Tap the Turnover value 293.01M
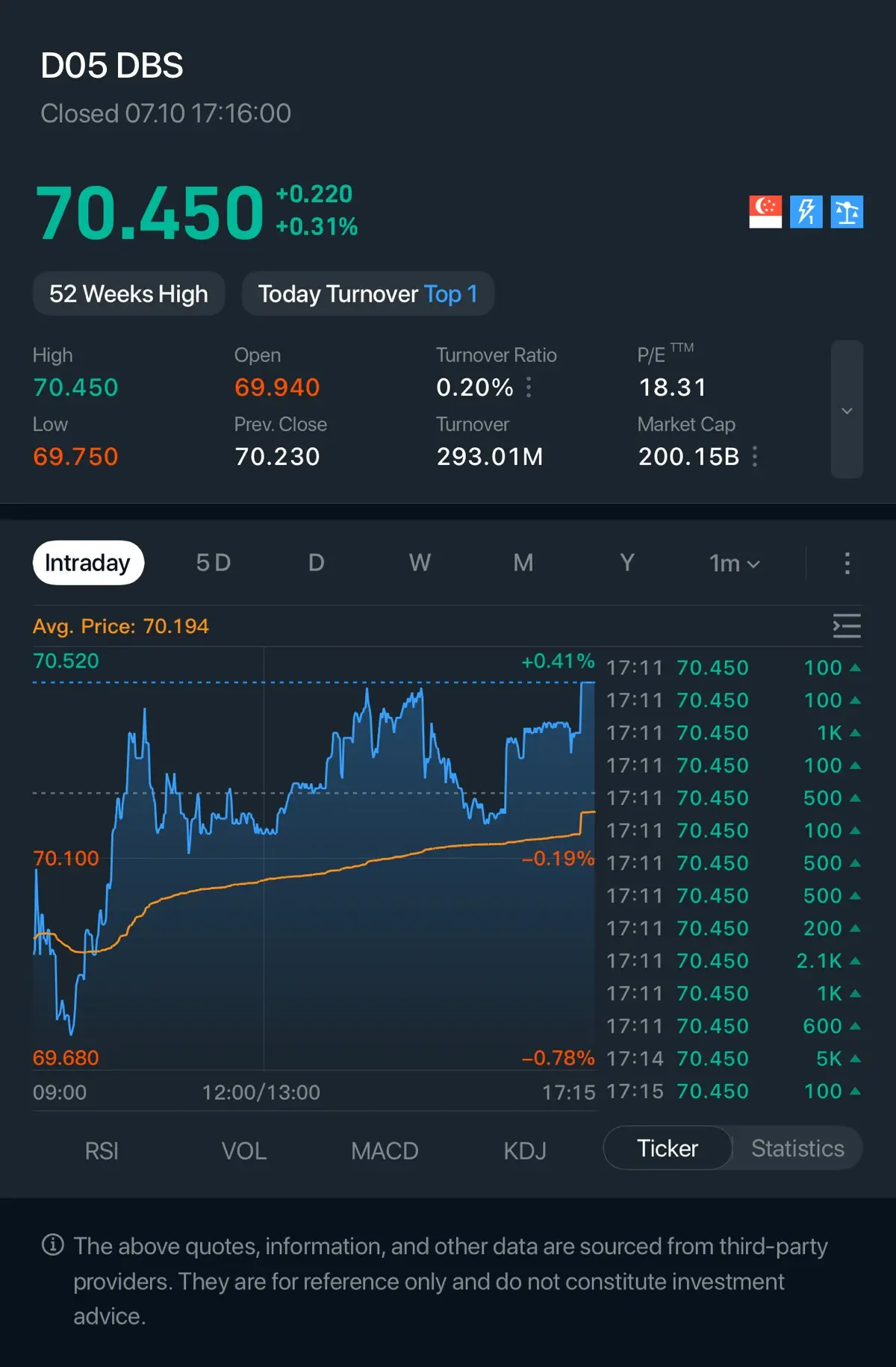896x1367 pixels. tap(490, 456)
